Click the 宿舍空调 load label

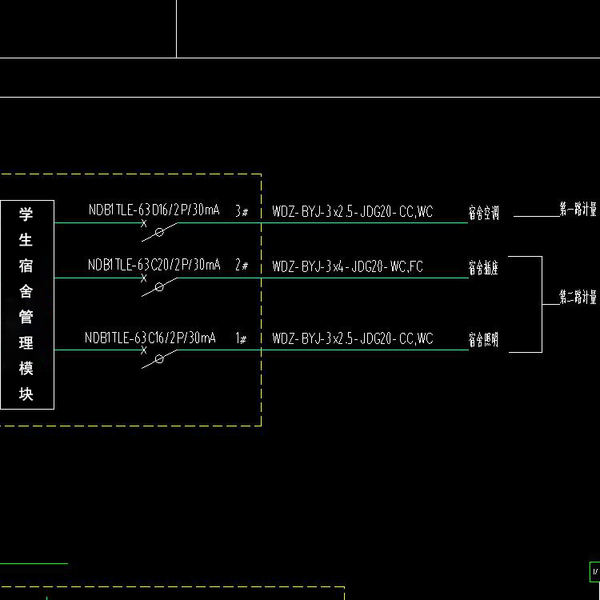click(484, 213)
